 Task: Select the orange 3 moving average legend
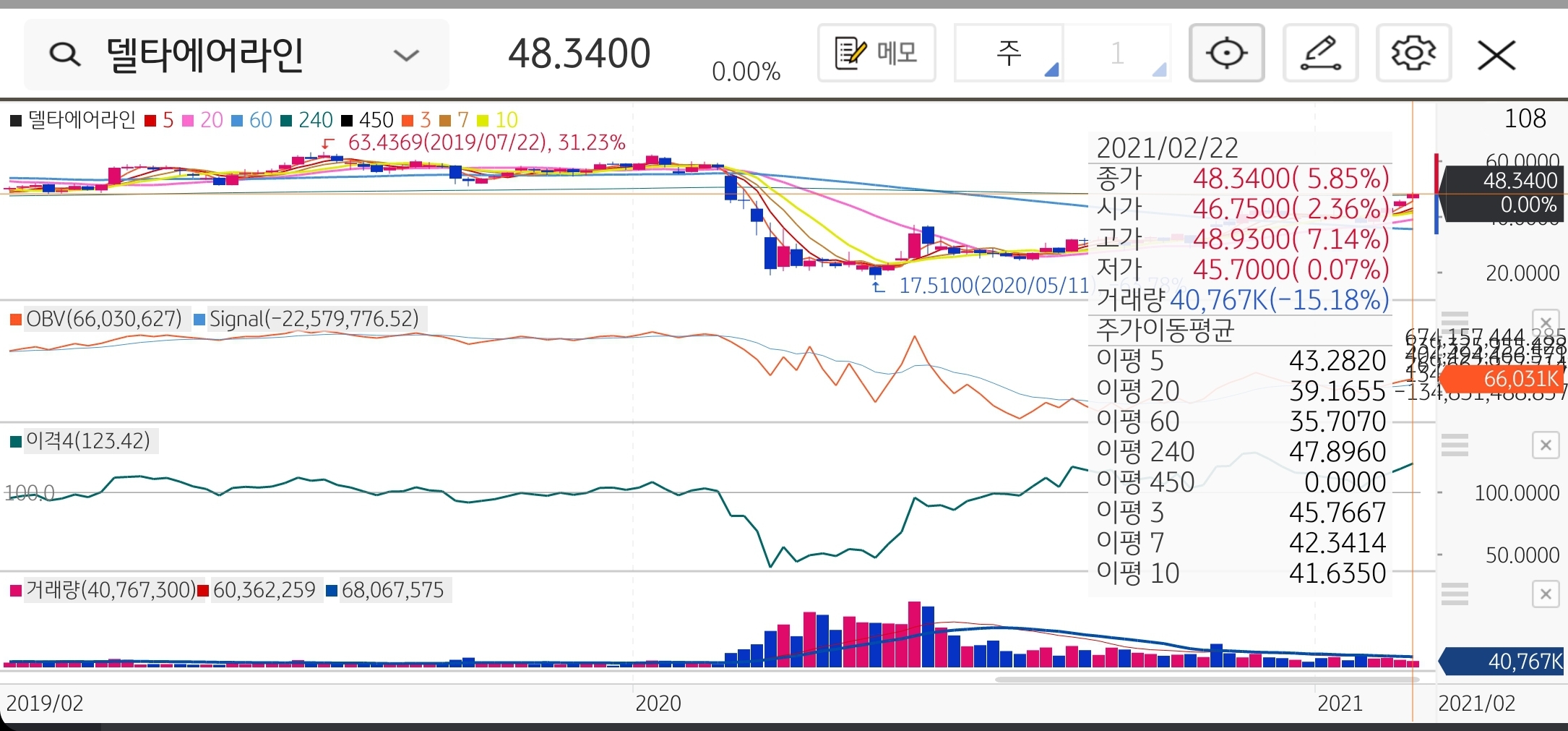click(x=416, y=120)
